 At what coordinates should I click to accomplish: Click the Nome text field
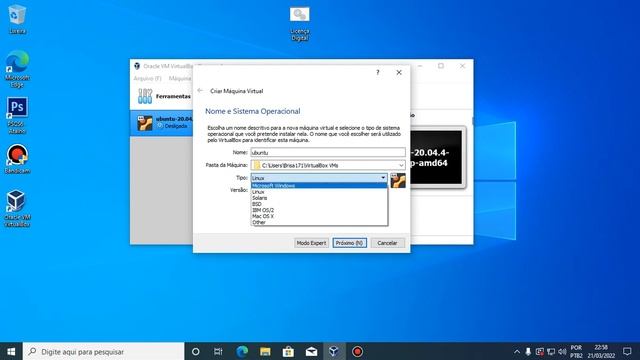328,152
